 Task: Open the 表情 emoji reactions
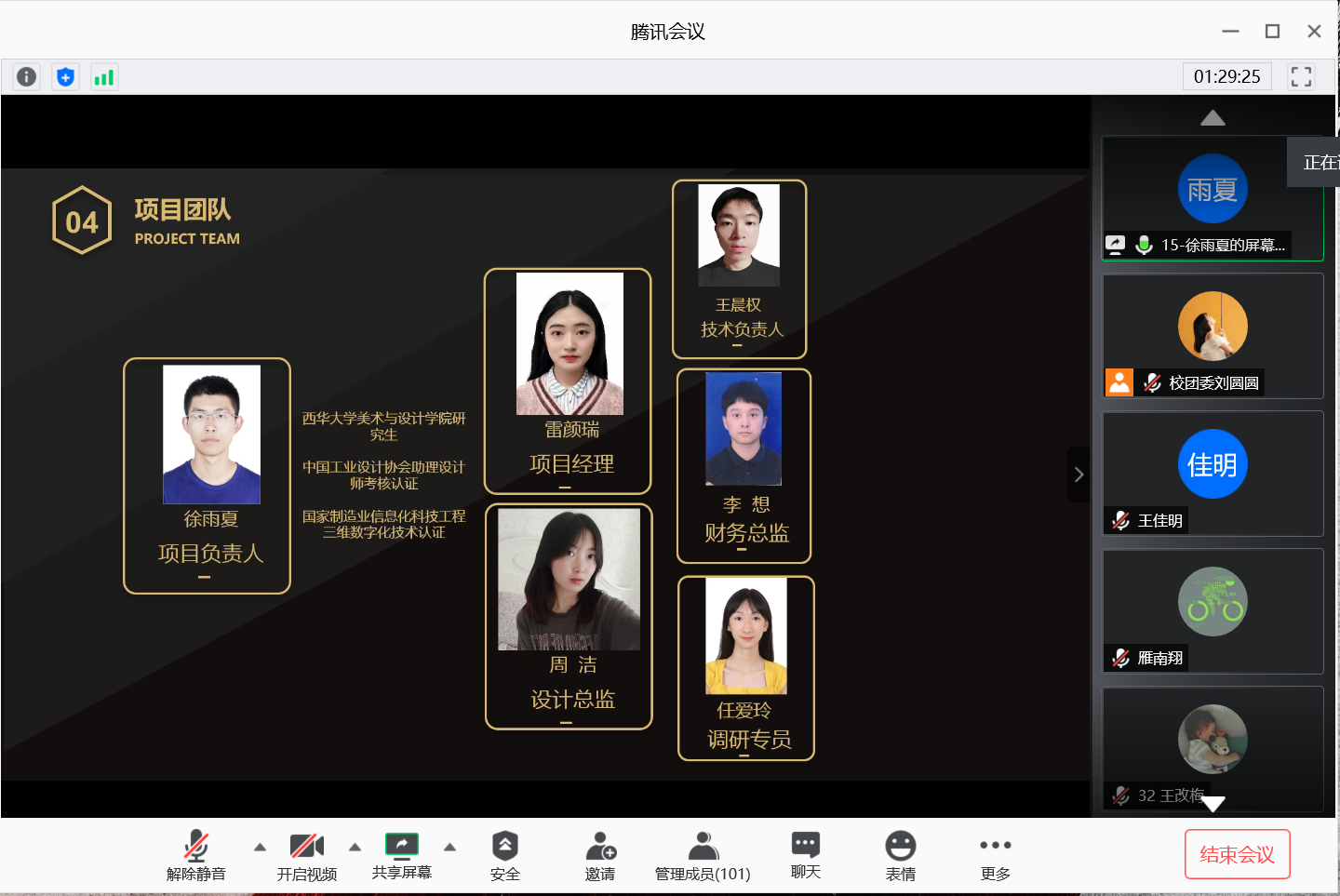(900, 856)
